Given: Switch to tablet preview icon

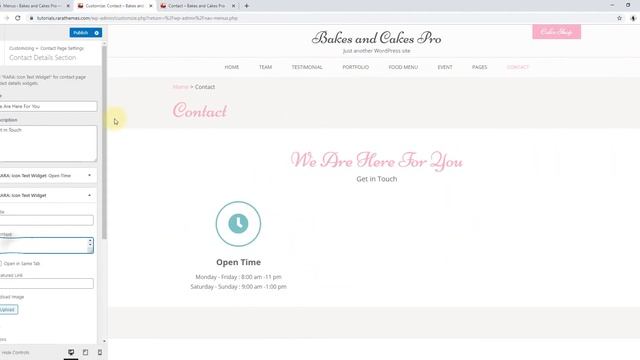Looking at the screenshot, I should (85, 352).
